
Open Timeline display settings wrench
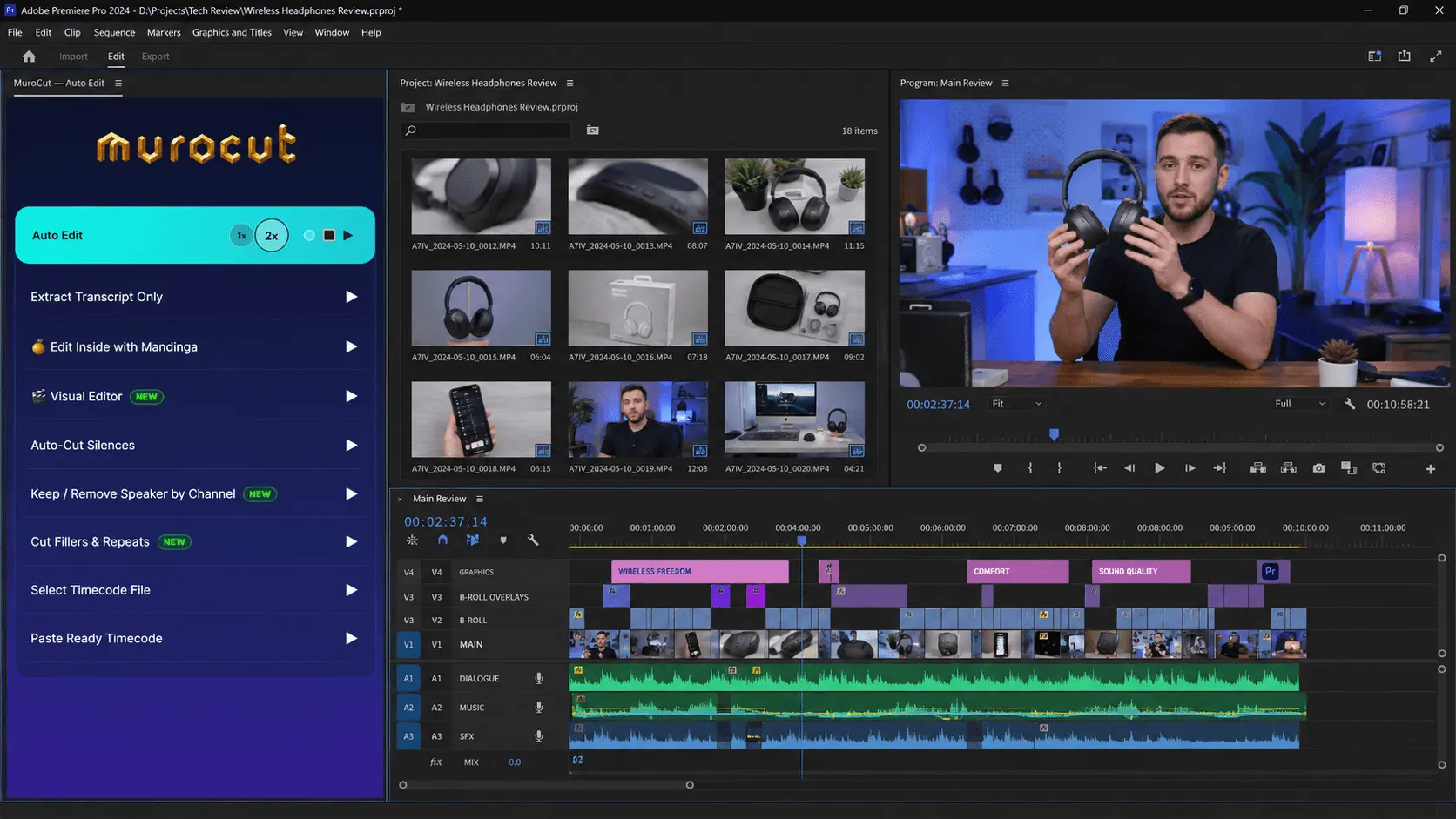(533, 540)
